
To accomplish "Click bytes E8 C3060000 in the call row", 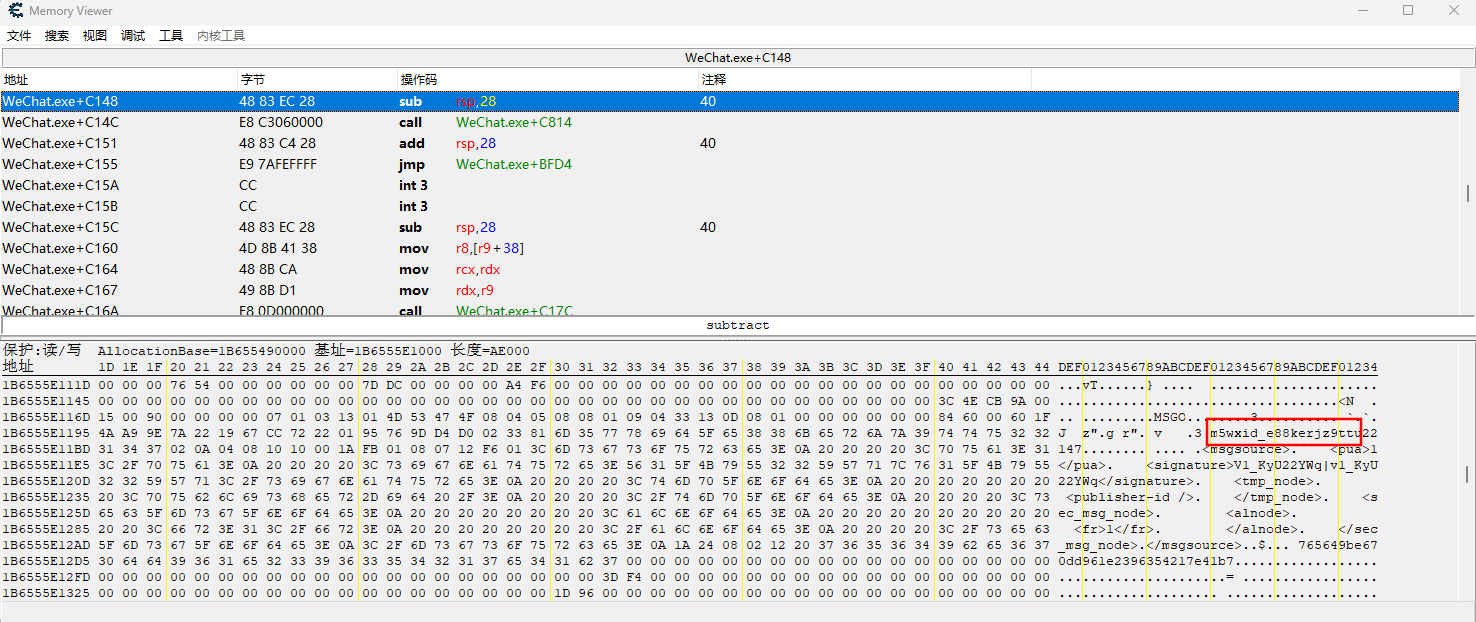I will pos(281,122).
